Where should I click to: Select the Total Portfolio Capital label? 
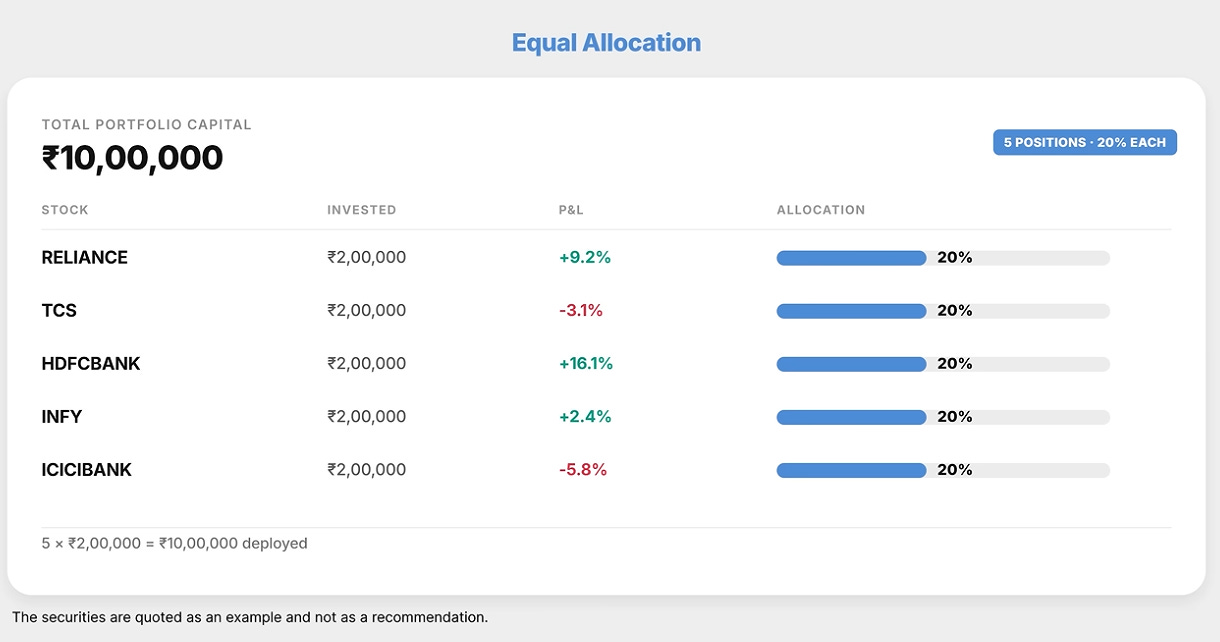147,125
